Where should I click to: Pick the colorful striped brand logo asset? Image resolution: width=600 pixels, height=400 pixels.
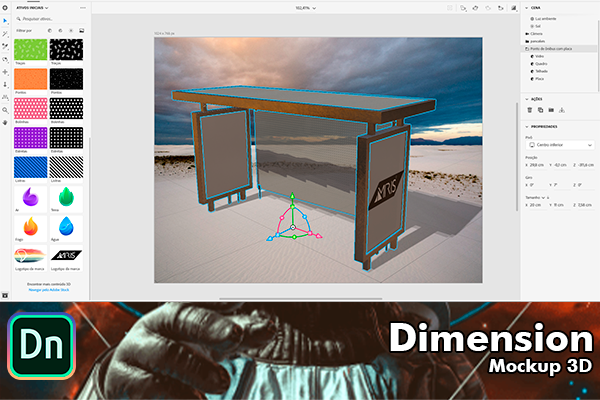(x=31, y=256)
